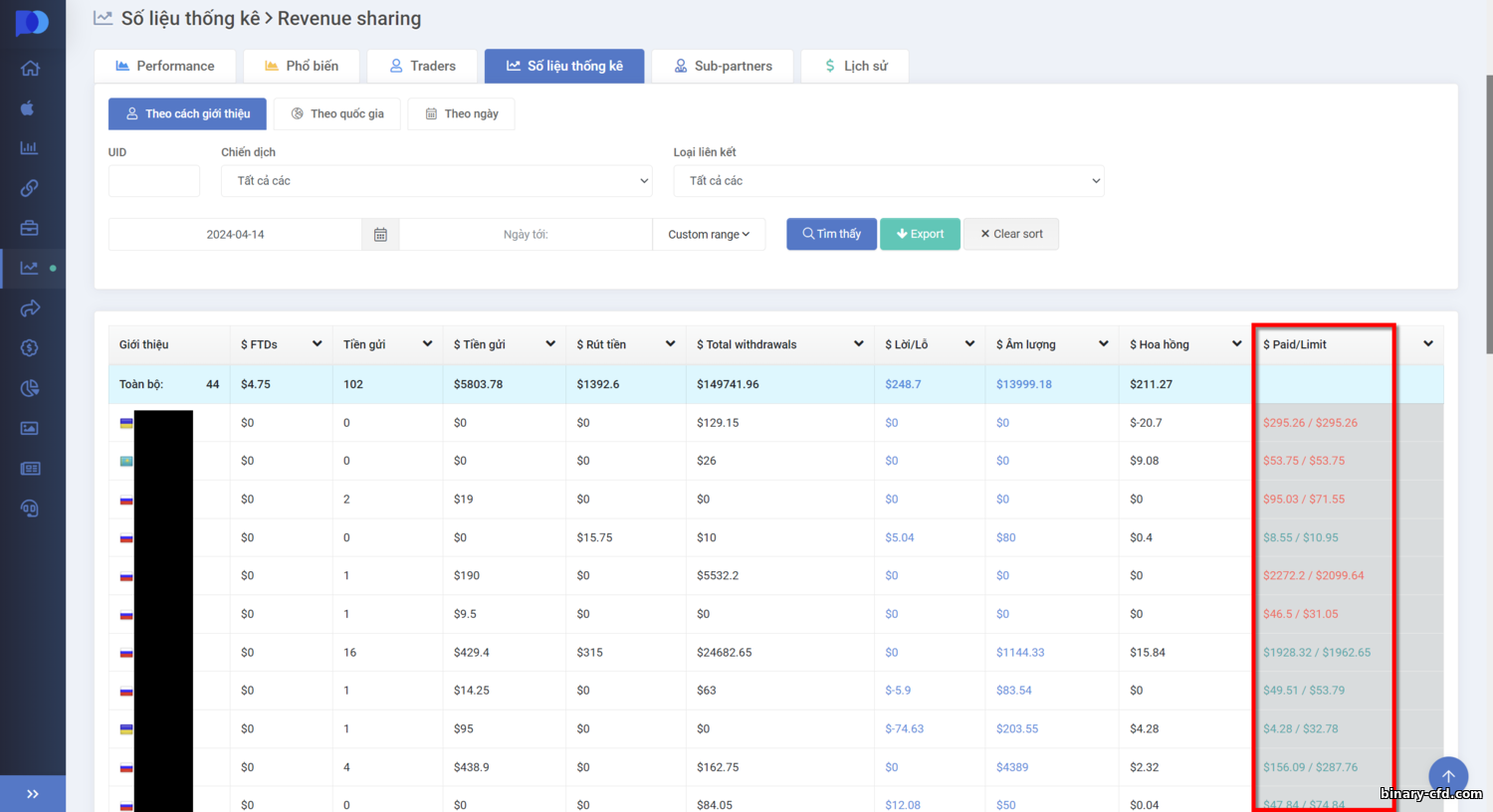The height and width of the screenshot is (812, 1493).
Task: Switch to Theo ngày view
Action: [x=462, y=113]
